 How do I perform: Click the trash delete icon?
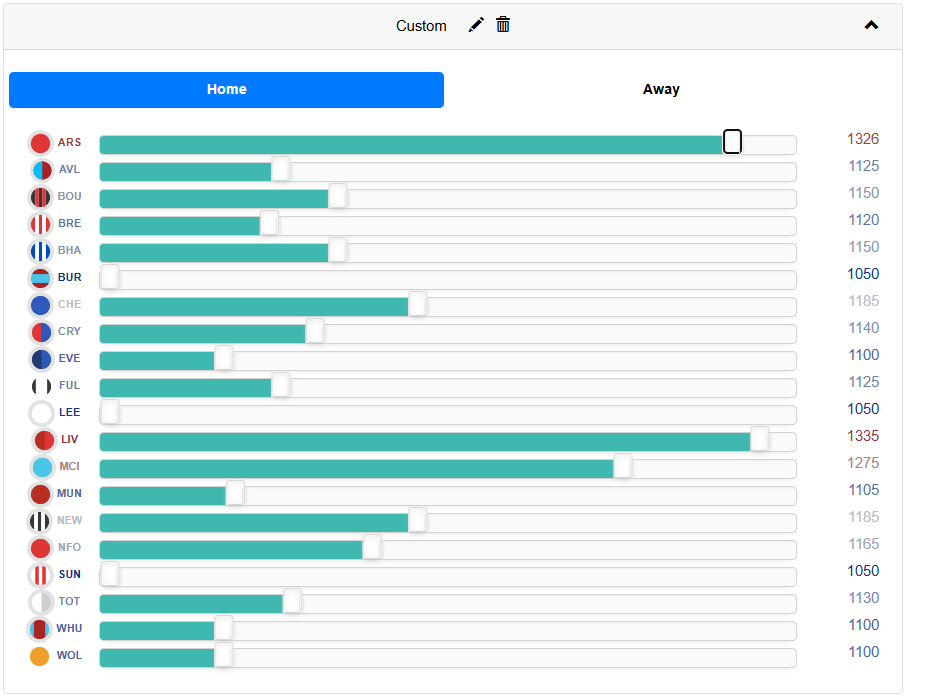[x=503, y=25]
